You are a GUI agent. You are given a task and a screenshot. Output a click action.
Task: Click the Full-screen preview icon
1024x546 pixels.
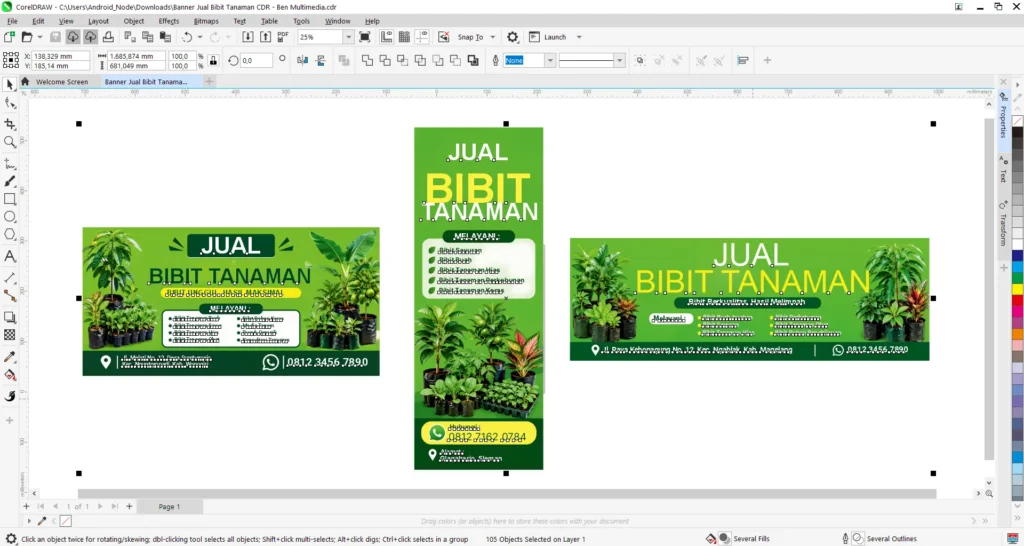tap(365, 37)
